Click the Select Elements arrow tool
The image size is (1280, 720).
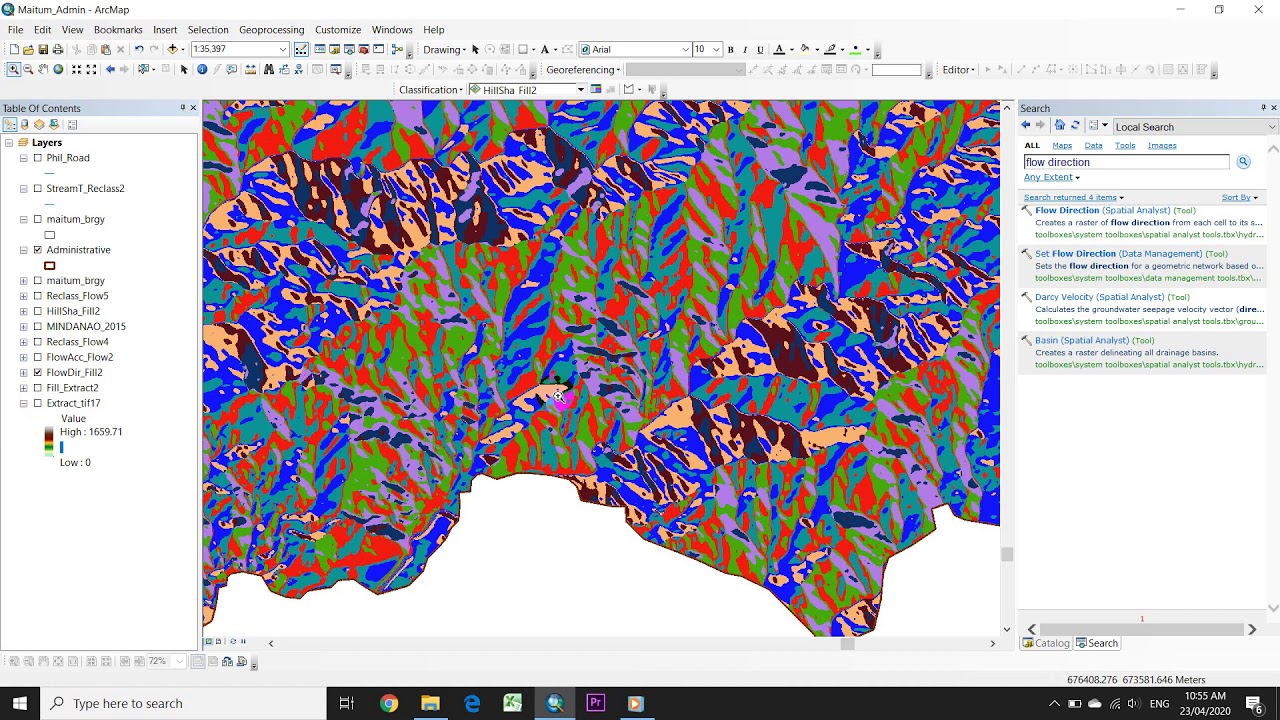pos(184,69)
